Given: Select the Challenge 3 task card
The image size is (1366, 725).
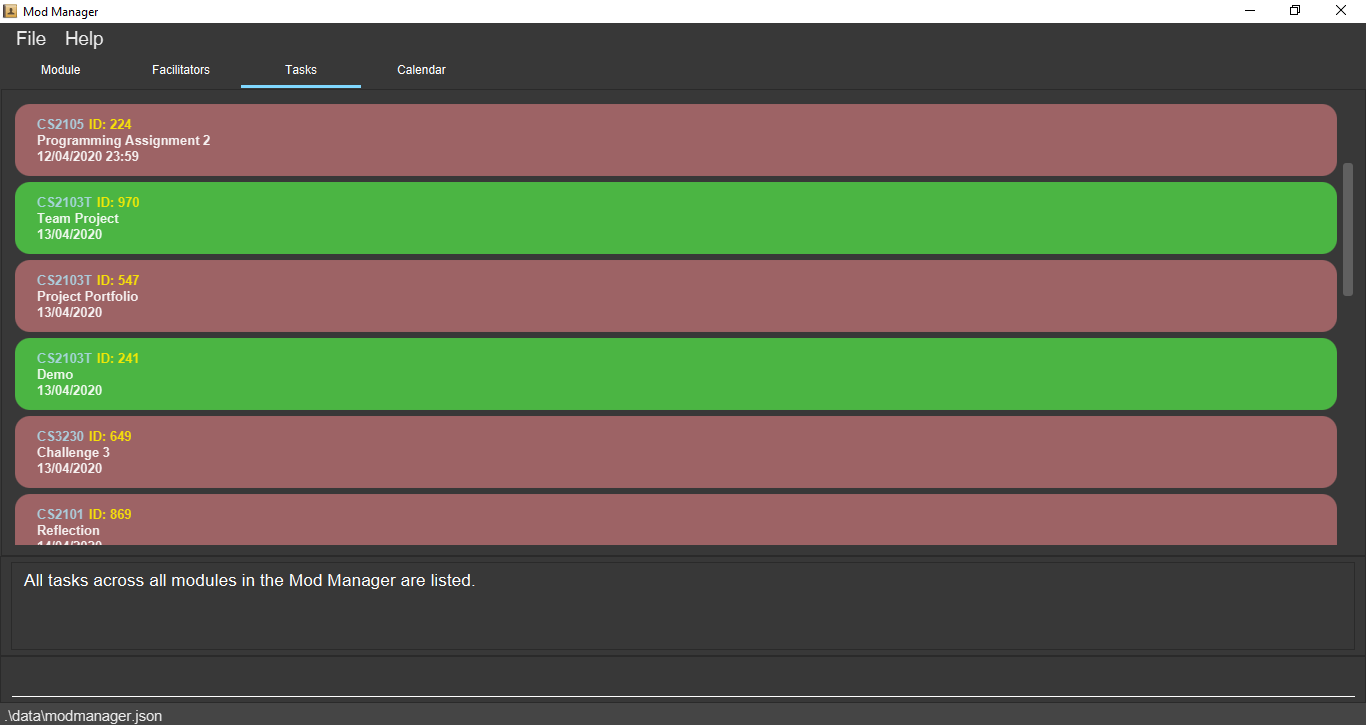Looking at the screenshot, I should (x=676, y=452).
